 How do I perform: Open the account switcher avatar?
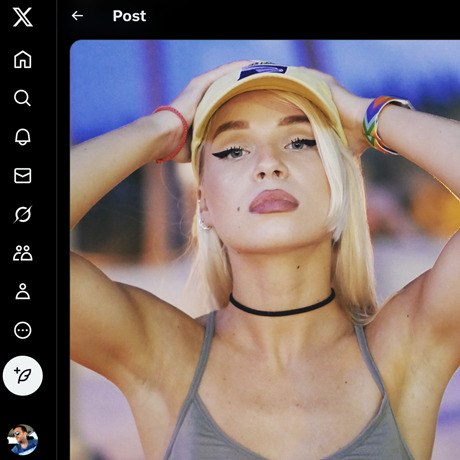[x=22, y=440]
